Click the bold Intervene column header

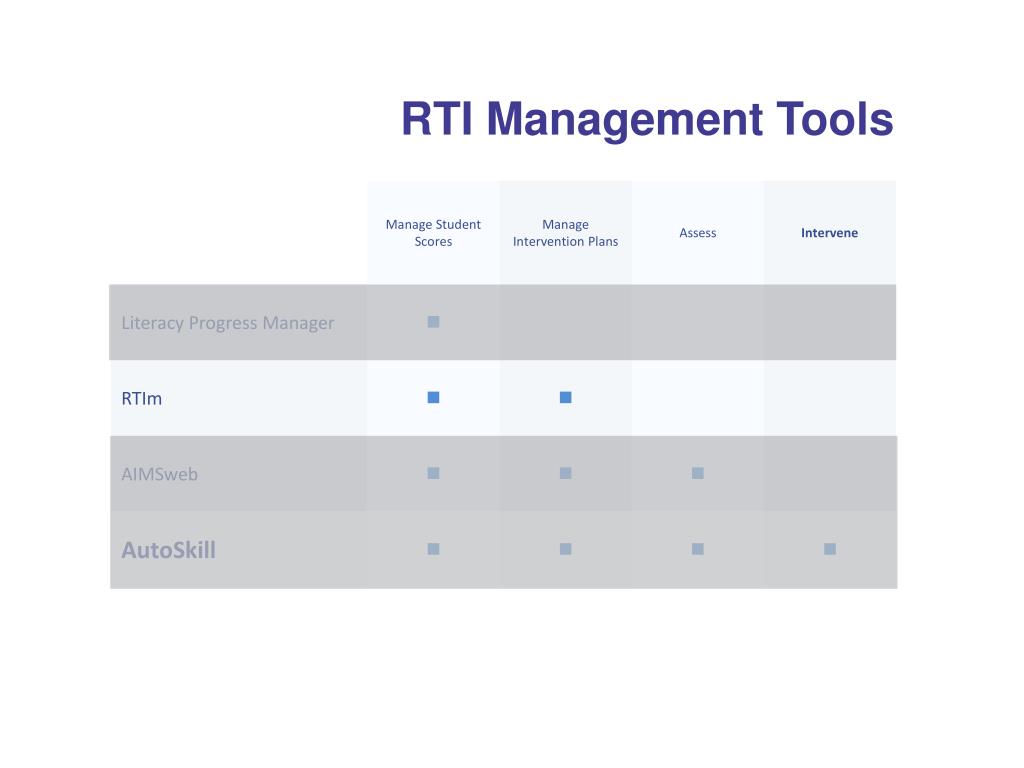click(829, 232)
